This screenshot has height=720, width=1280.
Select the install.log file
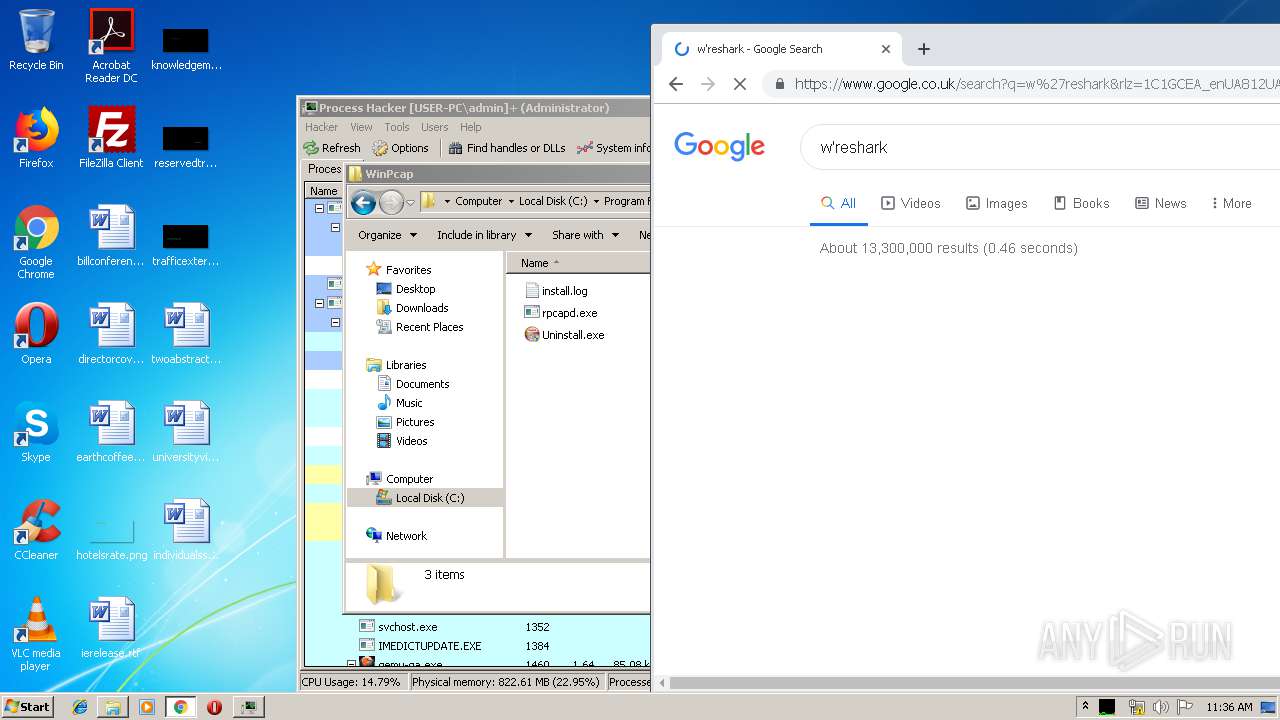(556, 291)
